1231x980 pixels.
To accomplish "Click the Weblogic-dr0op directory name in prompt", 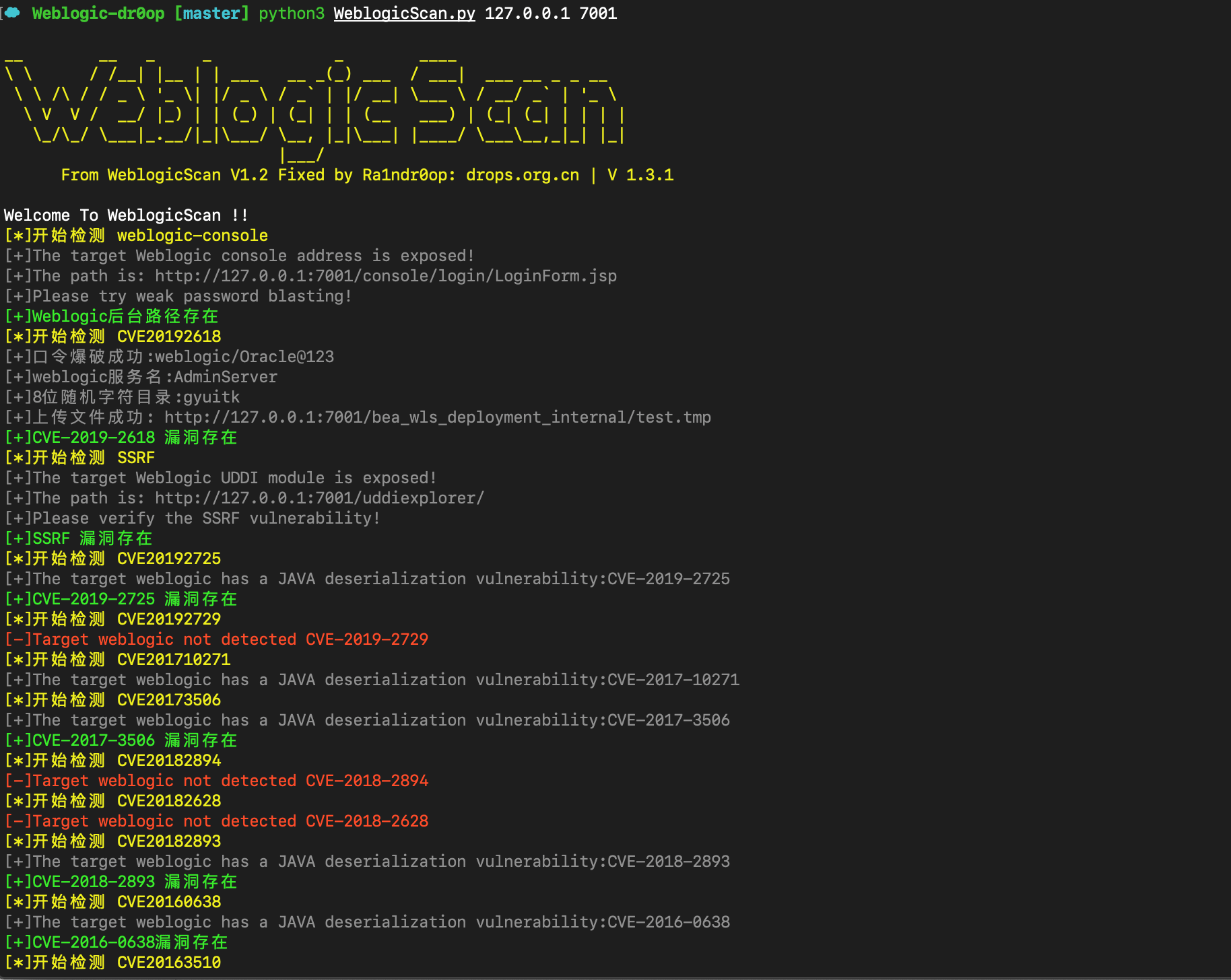I will coord(98,13).
